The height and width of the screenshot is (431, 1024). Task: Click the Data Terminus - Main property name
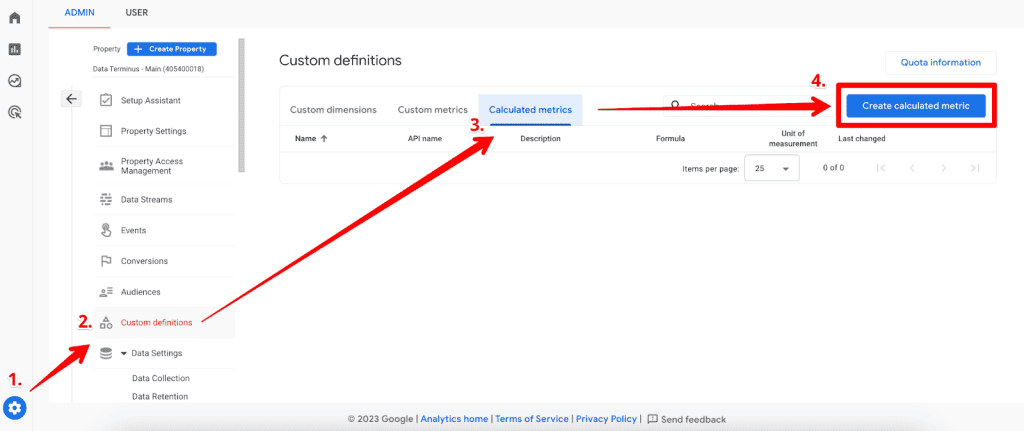click(150, 69)
